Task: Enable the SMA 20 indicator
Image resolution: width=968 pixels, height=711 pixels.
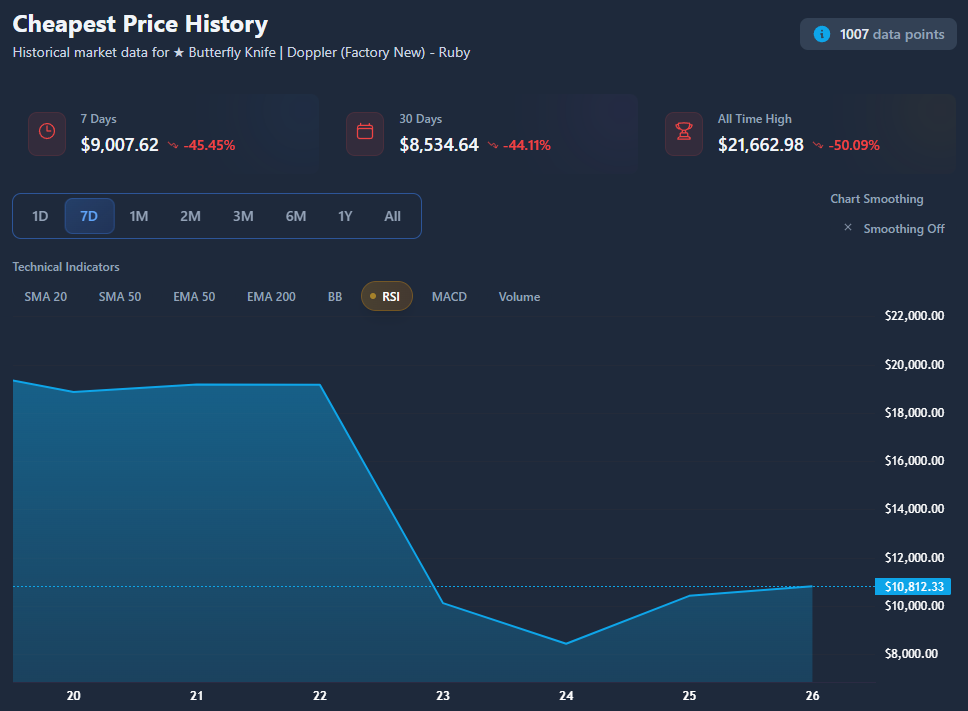Action: pos(46,297)
